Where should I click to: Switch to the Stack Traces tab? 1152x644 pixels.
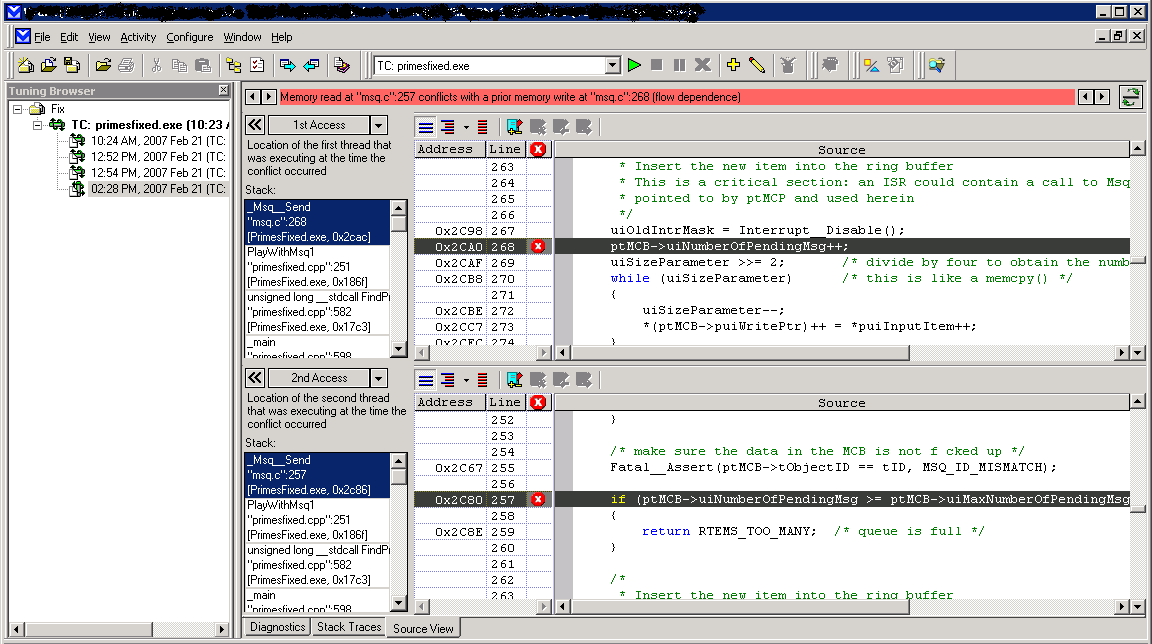click(x=349, y=627)
